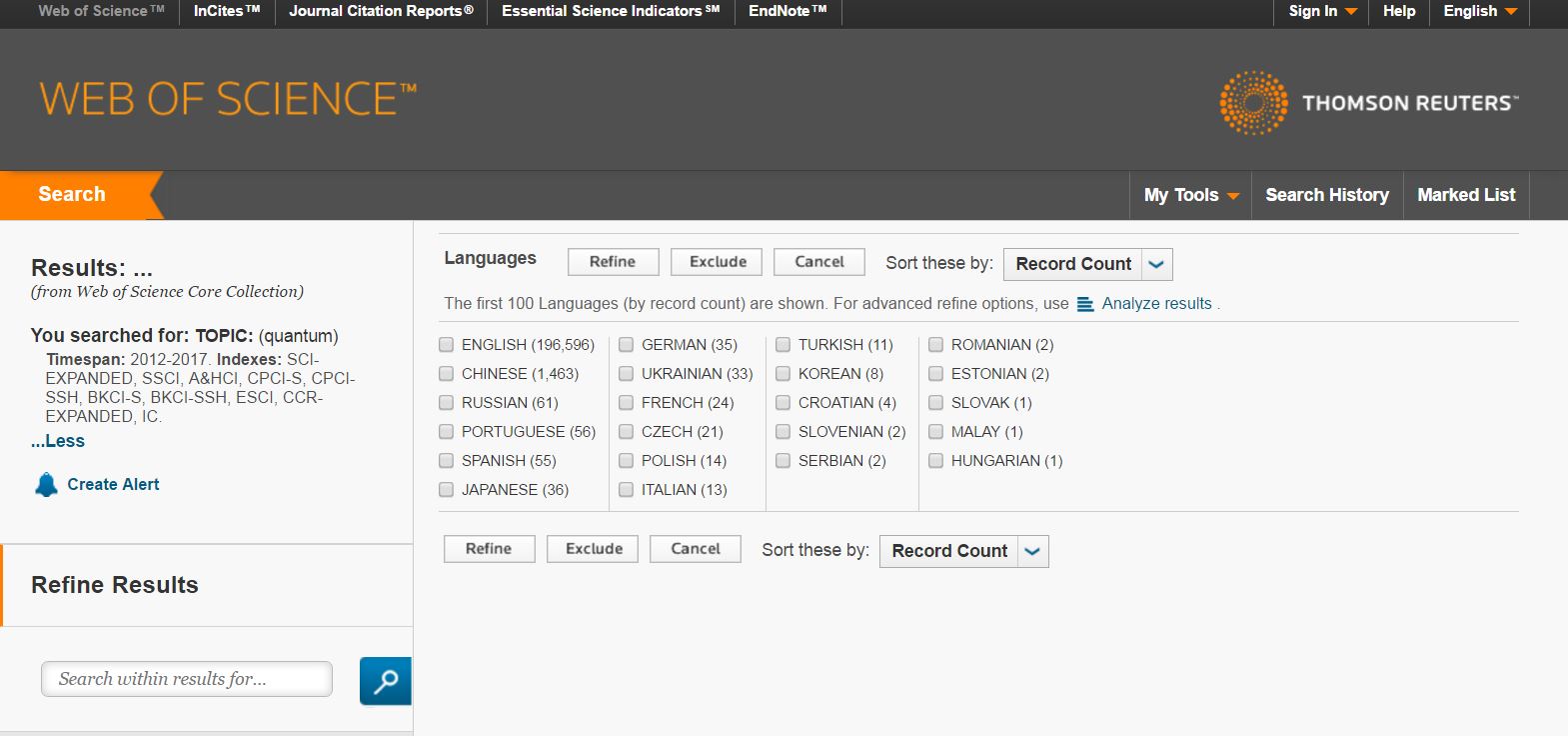Check the KOREAN (8) checkbox

pyautogui.click(x=784, y=374)
